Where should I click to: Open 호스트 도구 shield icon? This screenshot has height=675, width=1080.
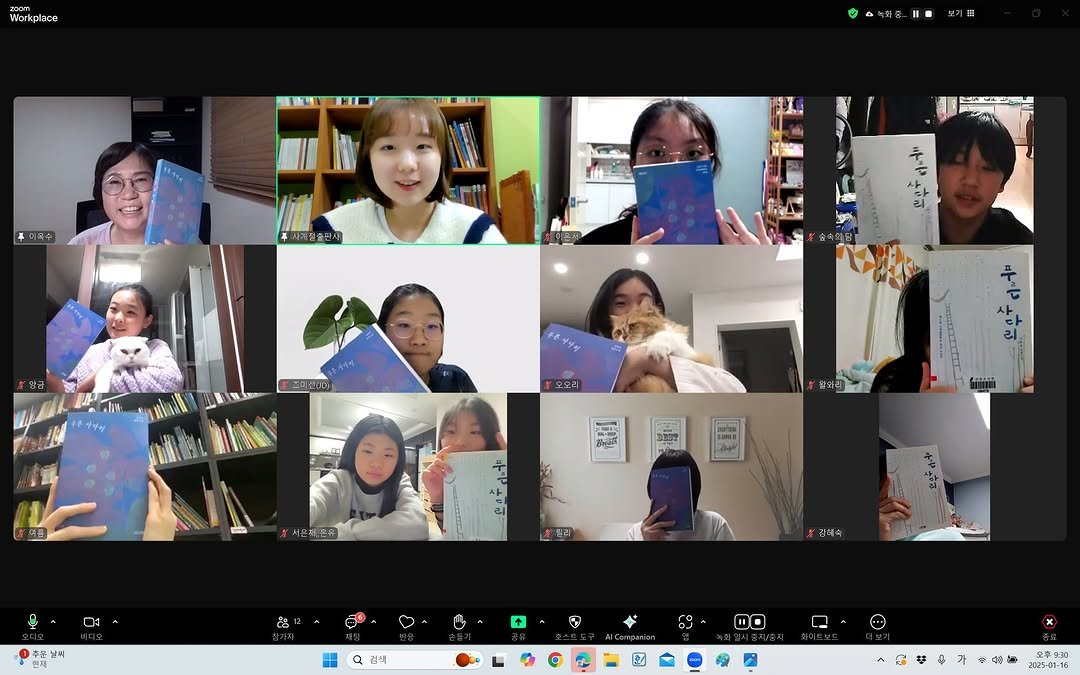pos(574,622)
